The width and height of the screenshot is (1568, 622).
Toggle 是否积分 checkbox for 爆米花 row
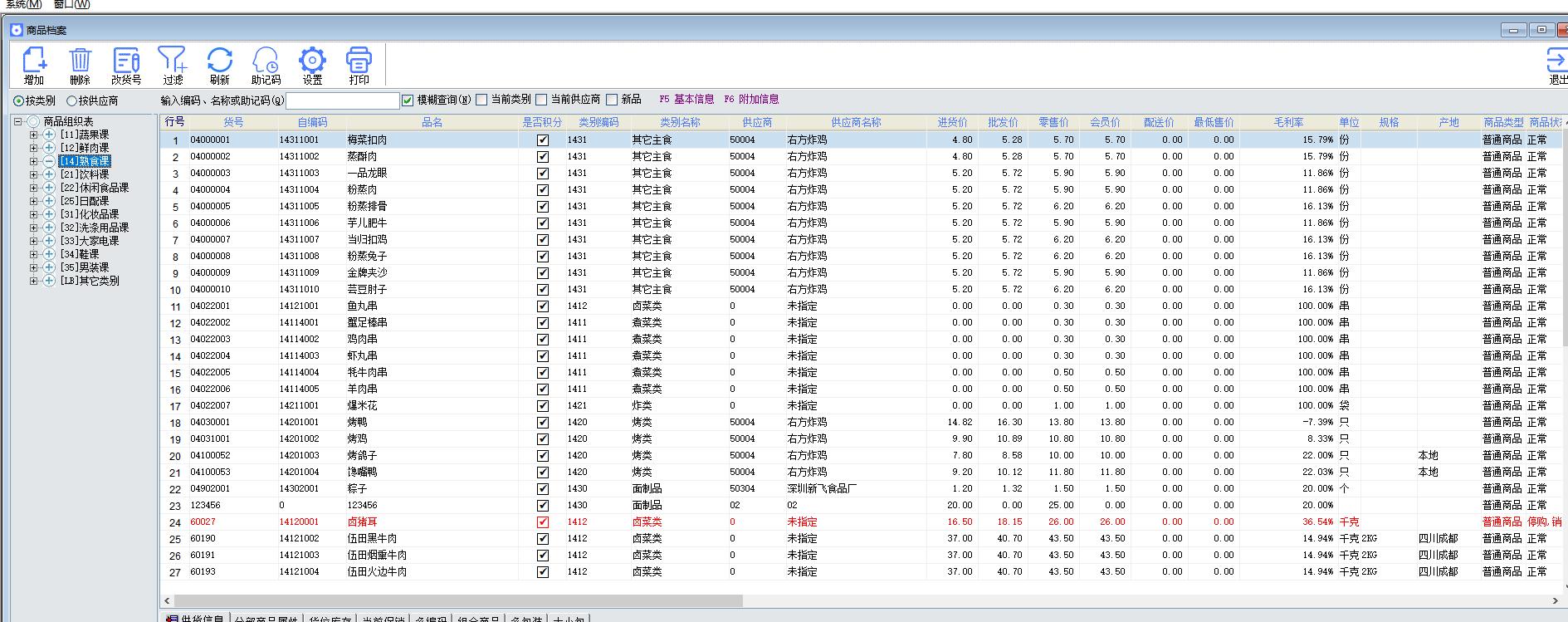coord(543,406)
